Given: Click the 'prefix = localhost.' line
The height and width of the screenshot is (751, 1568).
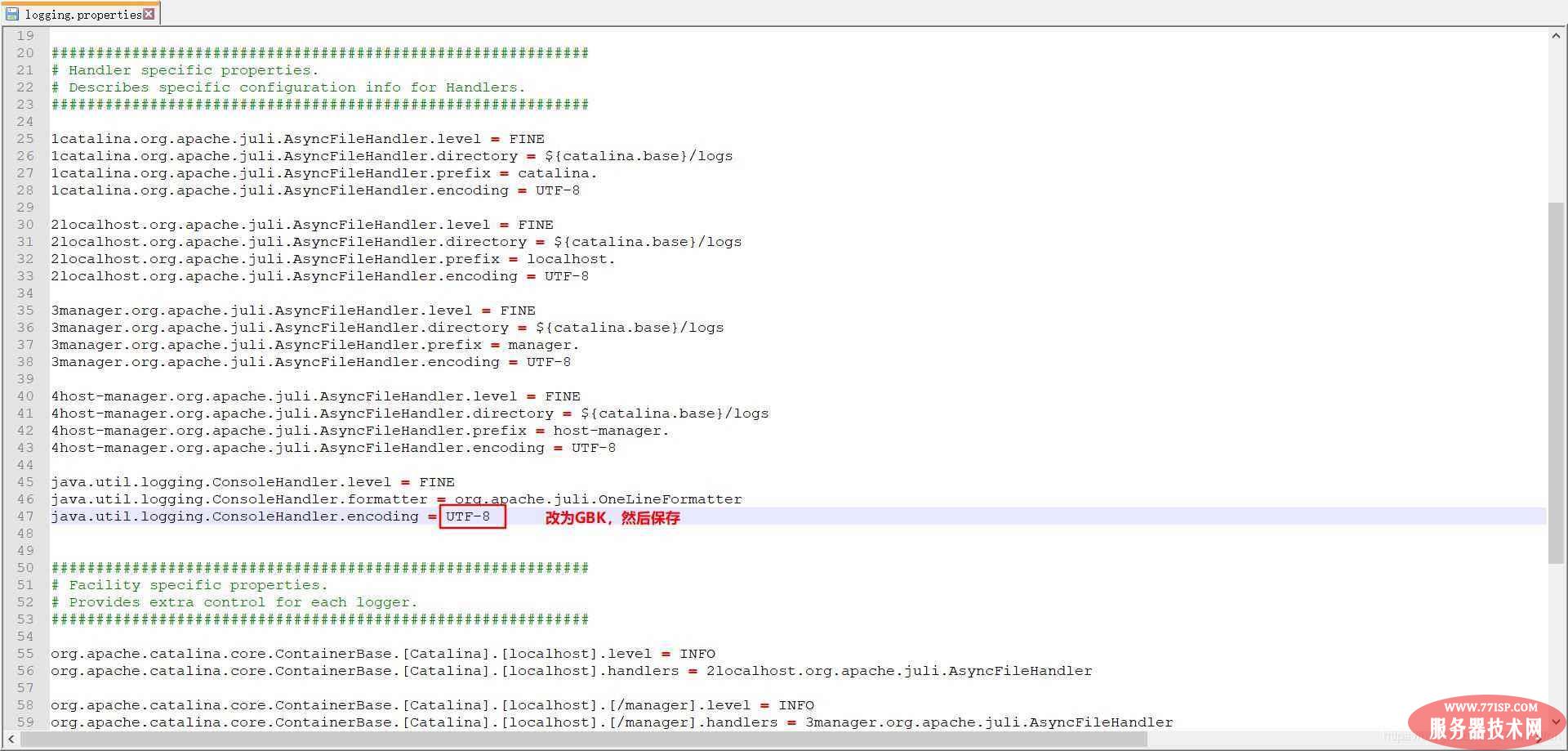Looking at the screenshot, I should pos(333,259).
